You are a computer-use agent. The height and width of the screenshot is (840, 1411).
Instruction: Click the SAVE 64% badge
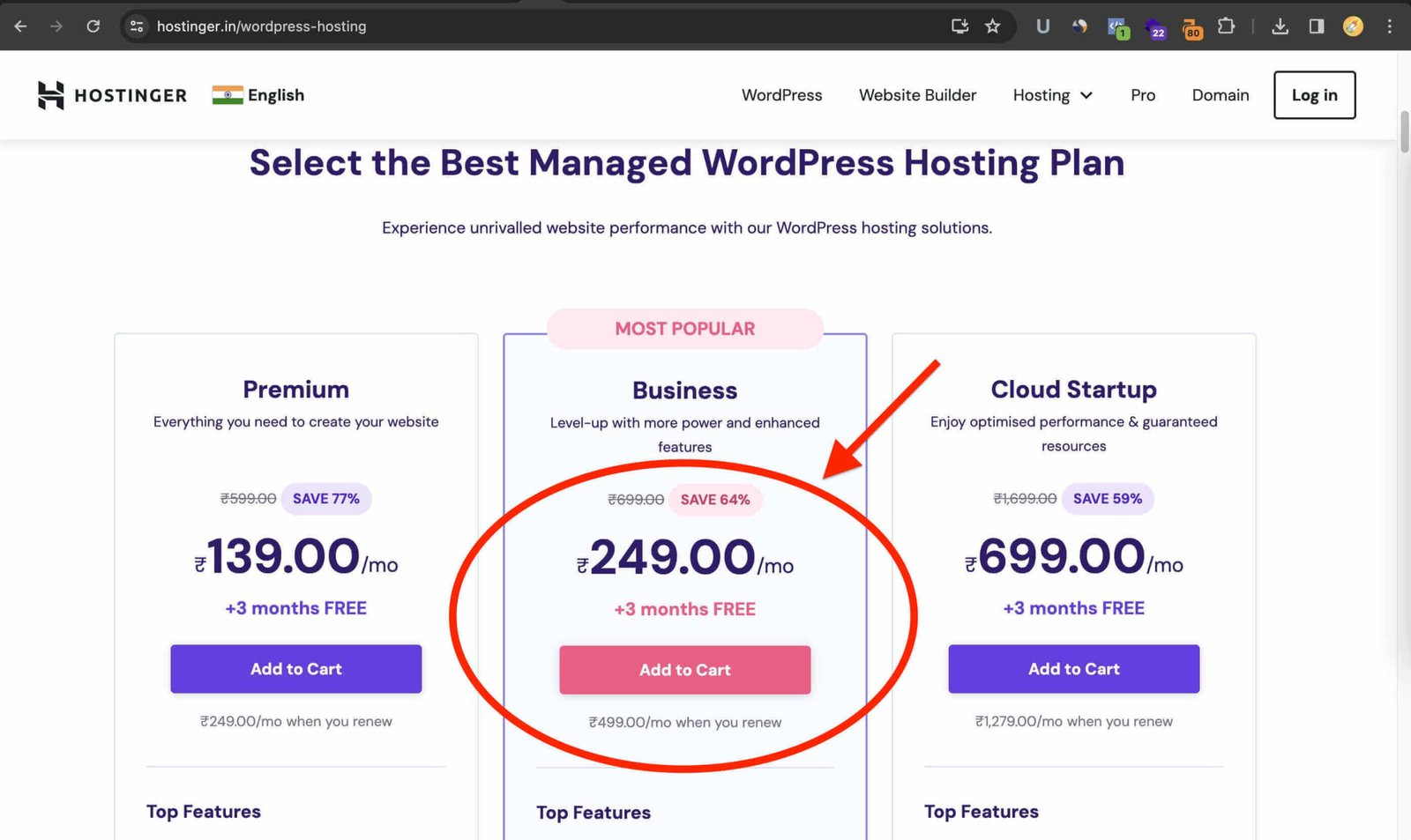715,500
